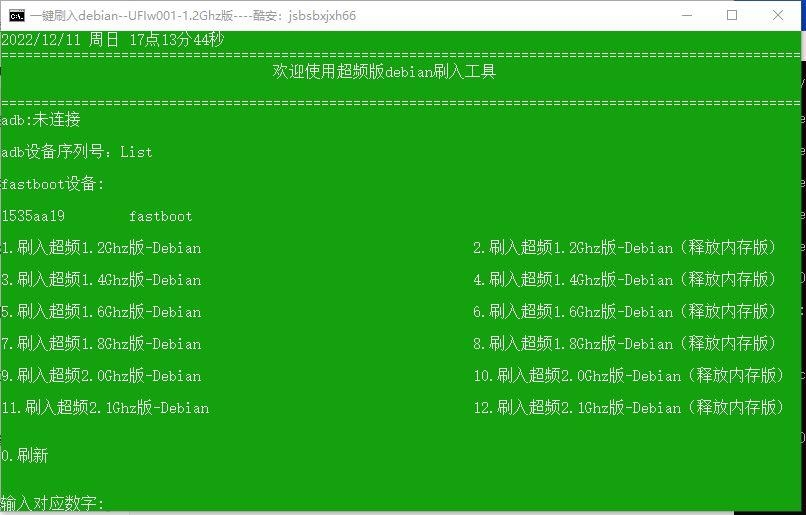The width and height of the screenshot is (806, 515).
Task: Select option 9 刷入超频2.0Ghz版-Debian
Action: coord(101,376)
